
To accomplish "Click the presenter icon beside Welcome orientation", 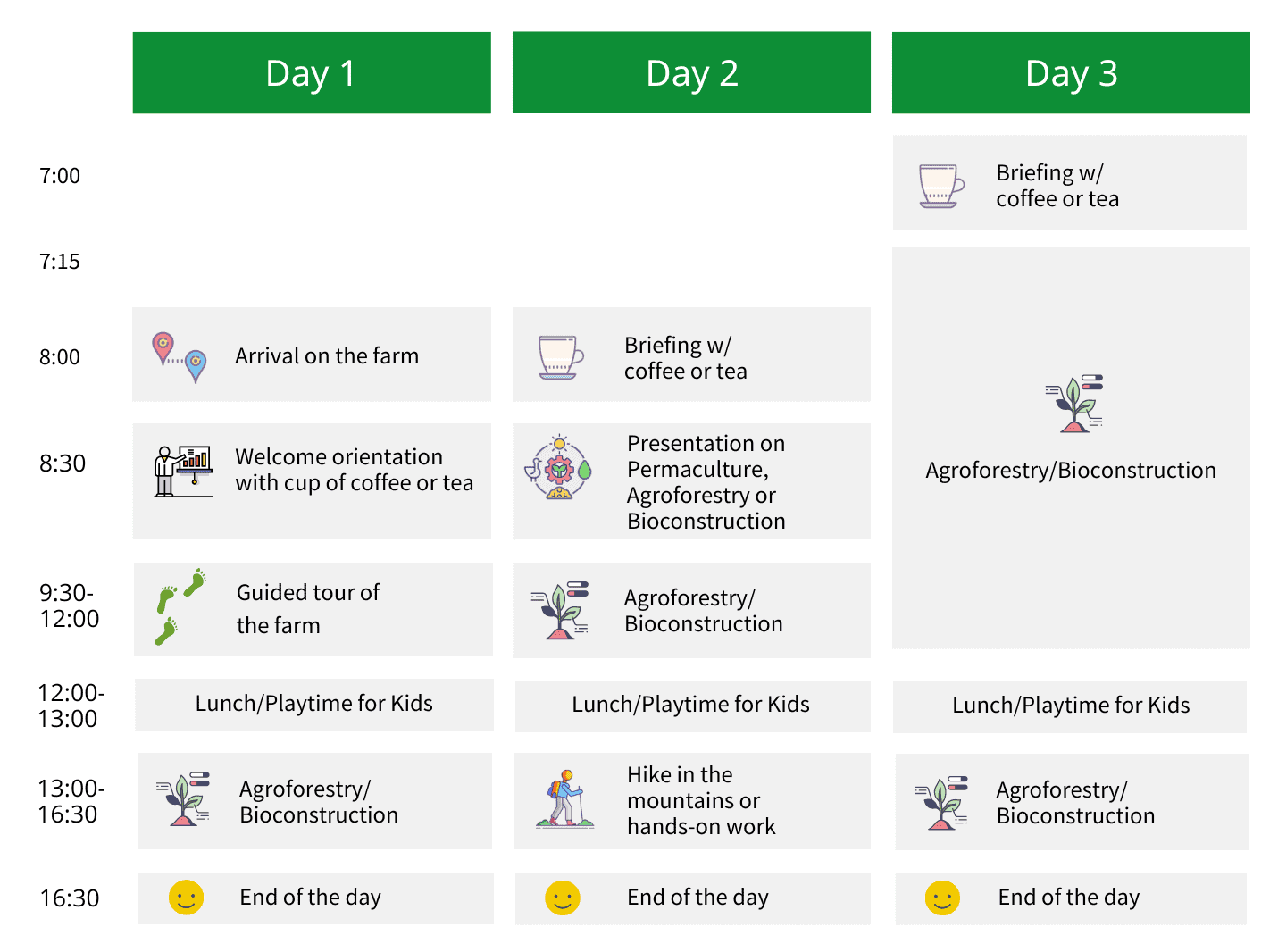I will pyautogui.click(x=183, y=471).
